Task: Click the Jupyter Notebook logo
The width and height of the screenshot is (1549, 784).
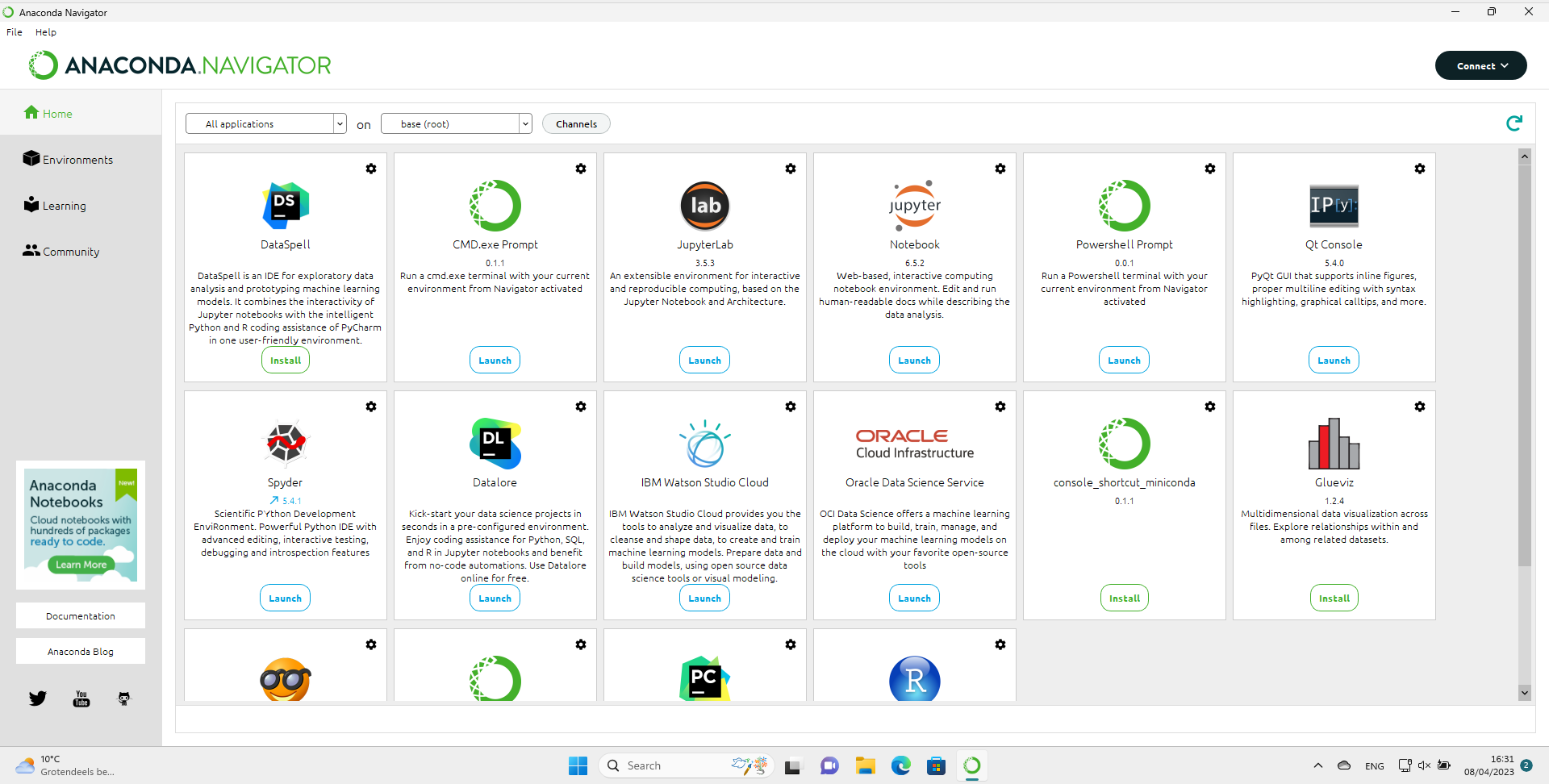Action: [915, 206]
